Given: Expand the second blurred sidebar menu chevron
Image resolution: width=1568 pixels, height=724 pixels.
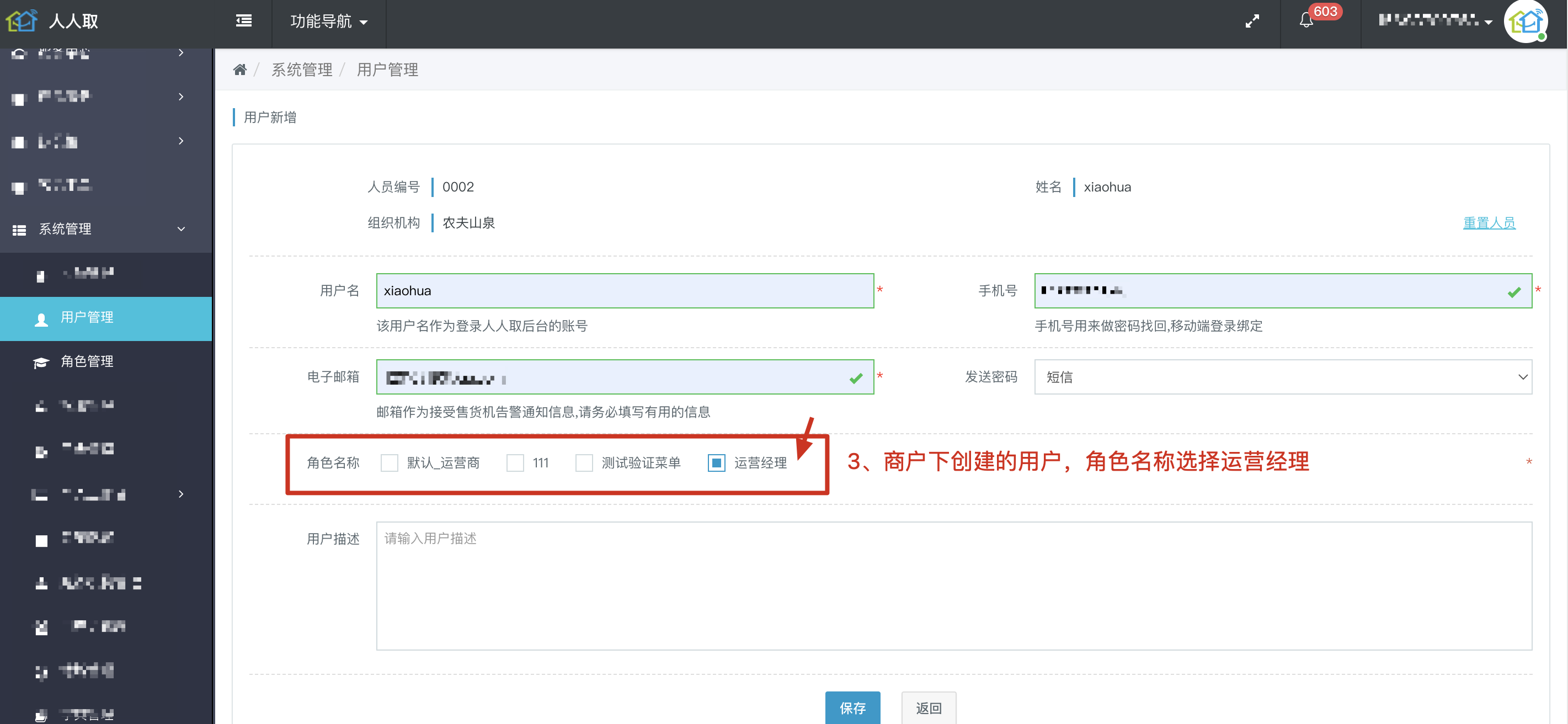Looking at the screenshot, I should pos(181,97).
